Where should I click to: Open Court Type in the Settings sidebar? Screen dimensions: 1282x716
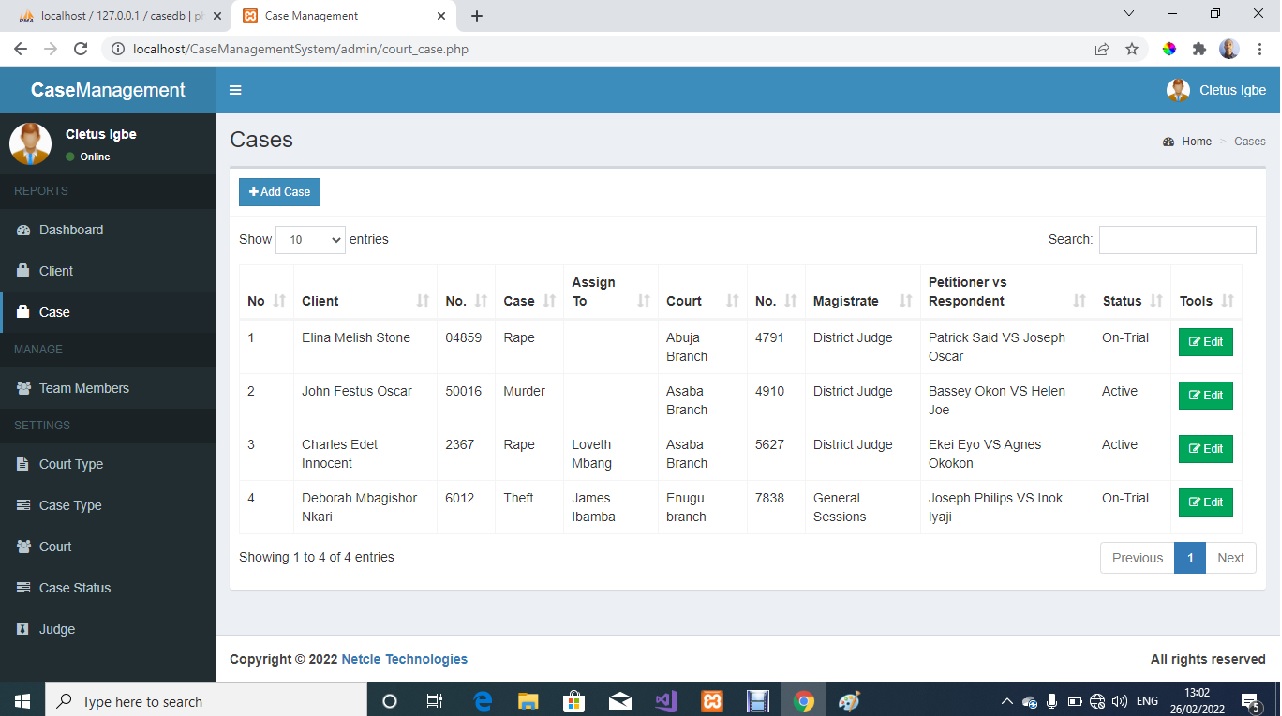click(x=70, y=463)
